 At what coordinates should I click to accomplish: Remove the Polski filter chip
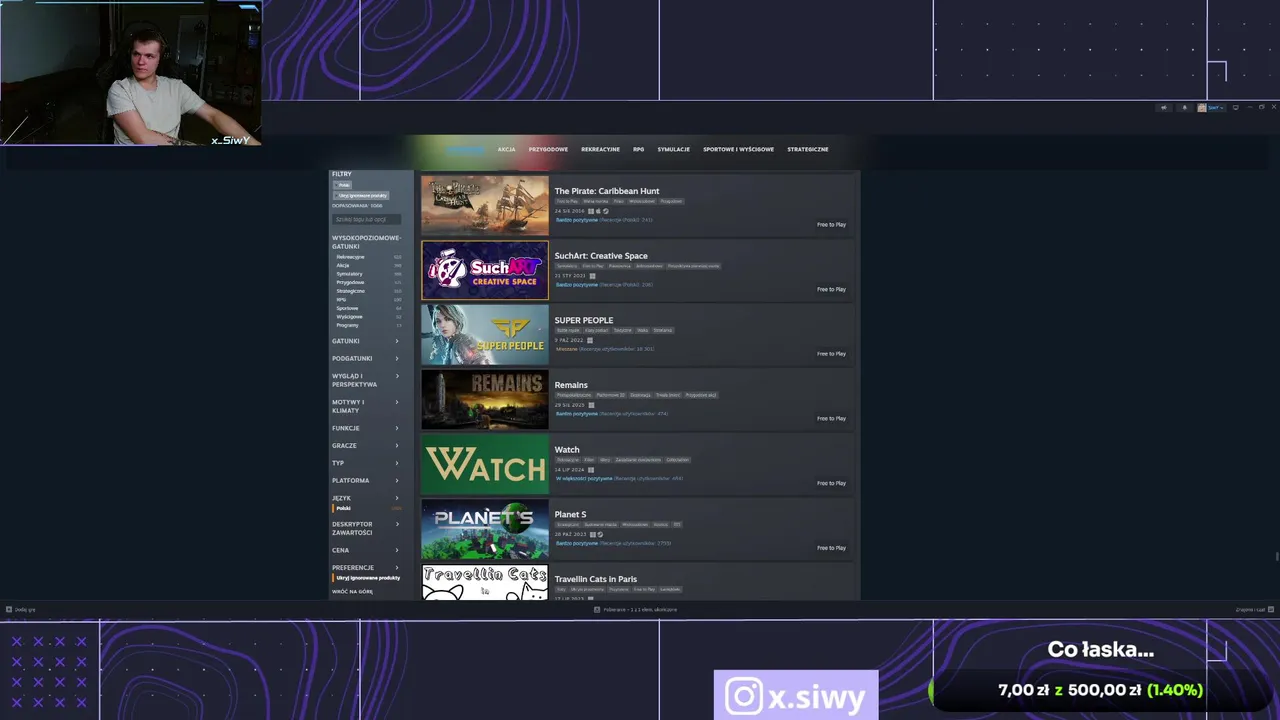pyautogui.click(x=343, y=185)
